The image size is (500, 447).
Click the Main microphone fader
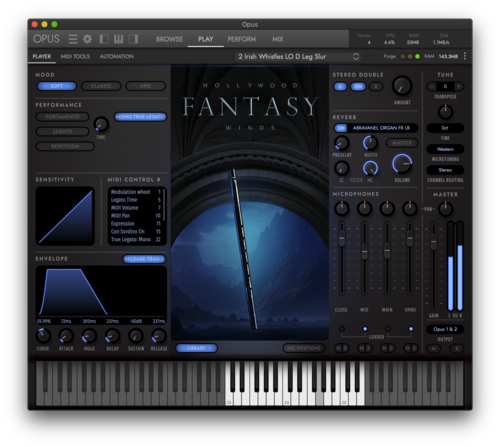coord(387,251)
